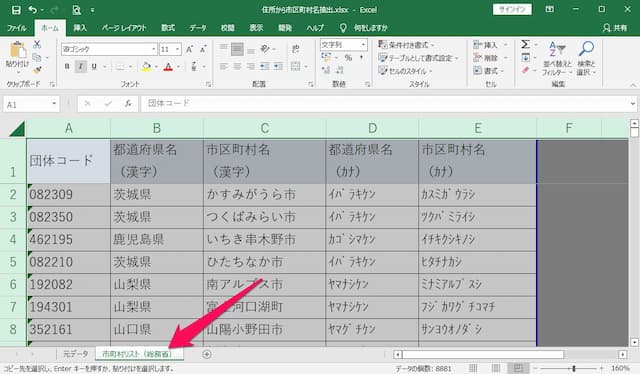
Task: Adjust the zoom level slider
Action: click(x=573, y=369)
